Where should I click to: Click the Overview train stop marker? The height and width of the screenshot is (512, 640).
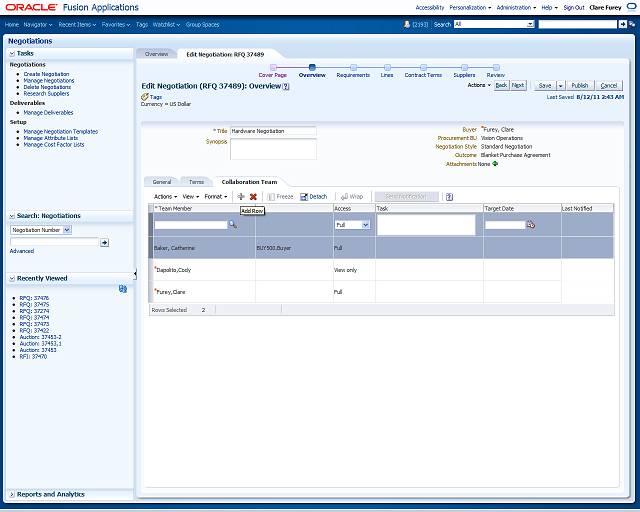coord(312,67)
